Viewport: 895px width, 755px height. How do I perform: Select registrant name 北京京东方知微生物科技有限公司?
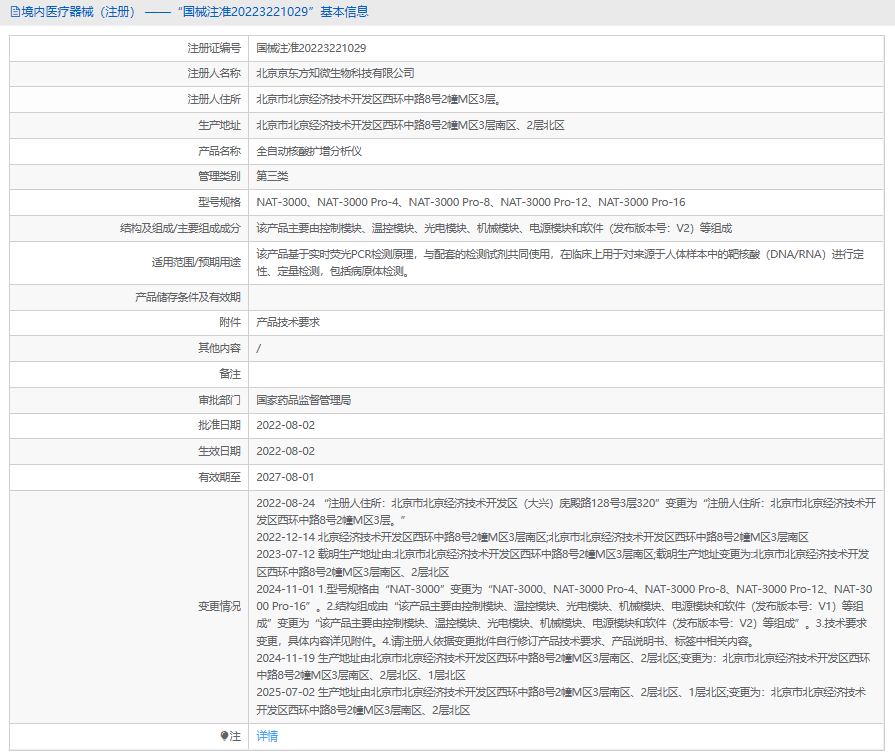[336, 73]
